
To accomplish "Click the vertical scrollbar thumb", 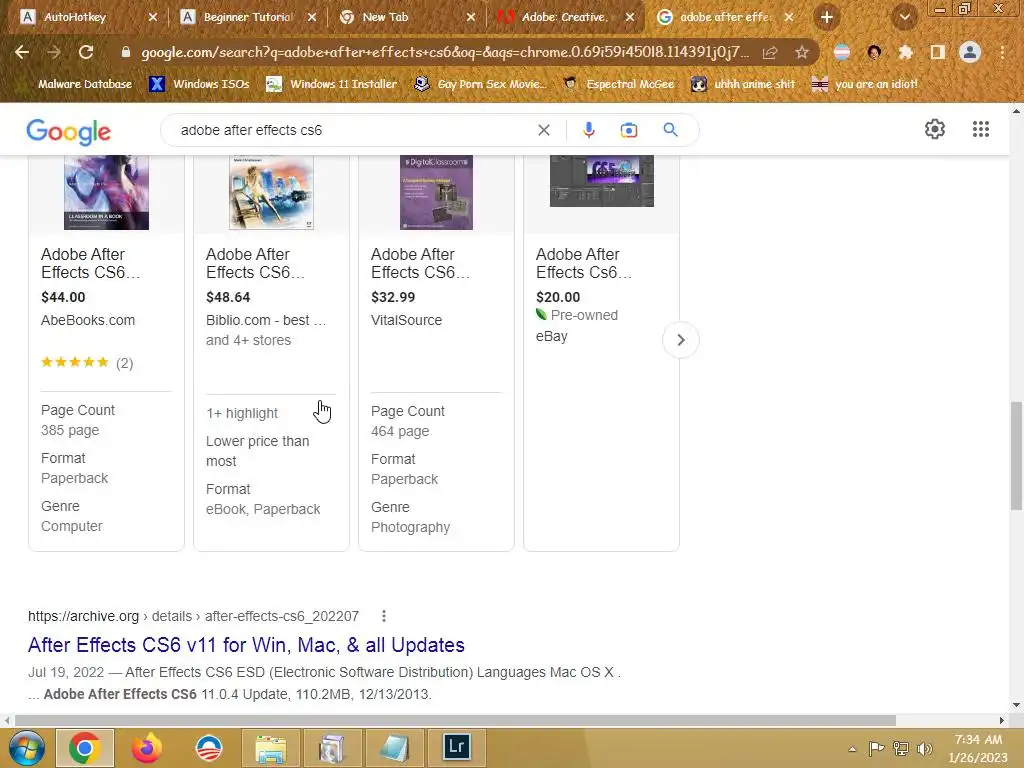I will [x=1016, y=456].
